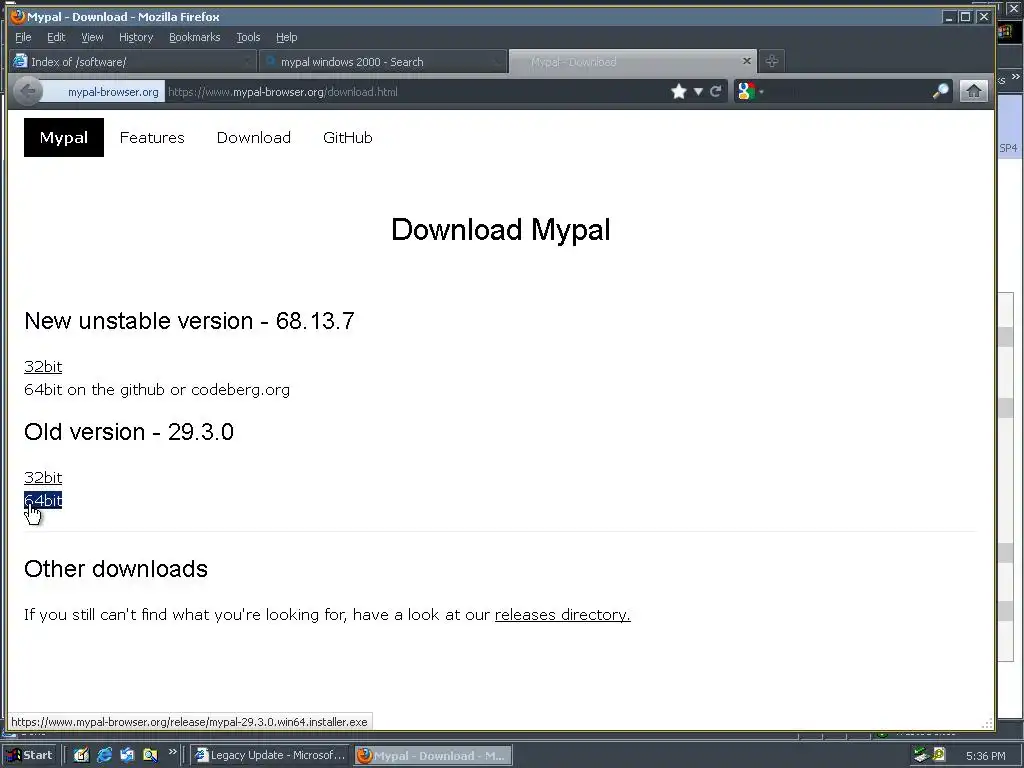
Task: Open the Bookmarks menu
Action: click(x=195, y=37)
